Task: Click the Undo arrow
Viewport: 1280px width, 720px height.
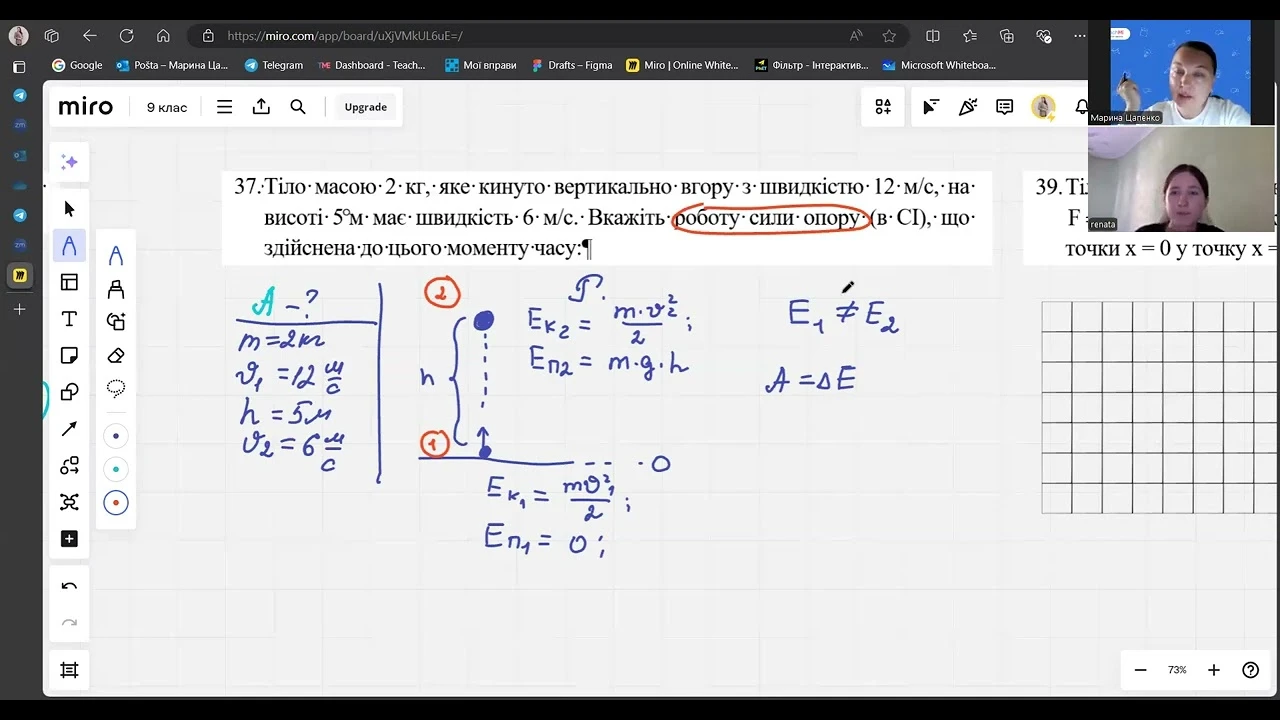Action: 69,586
